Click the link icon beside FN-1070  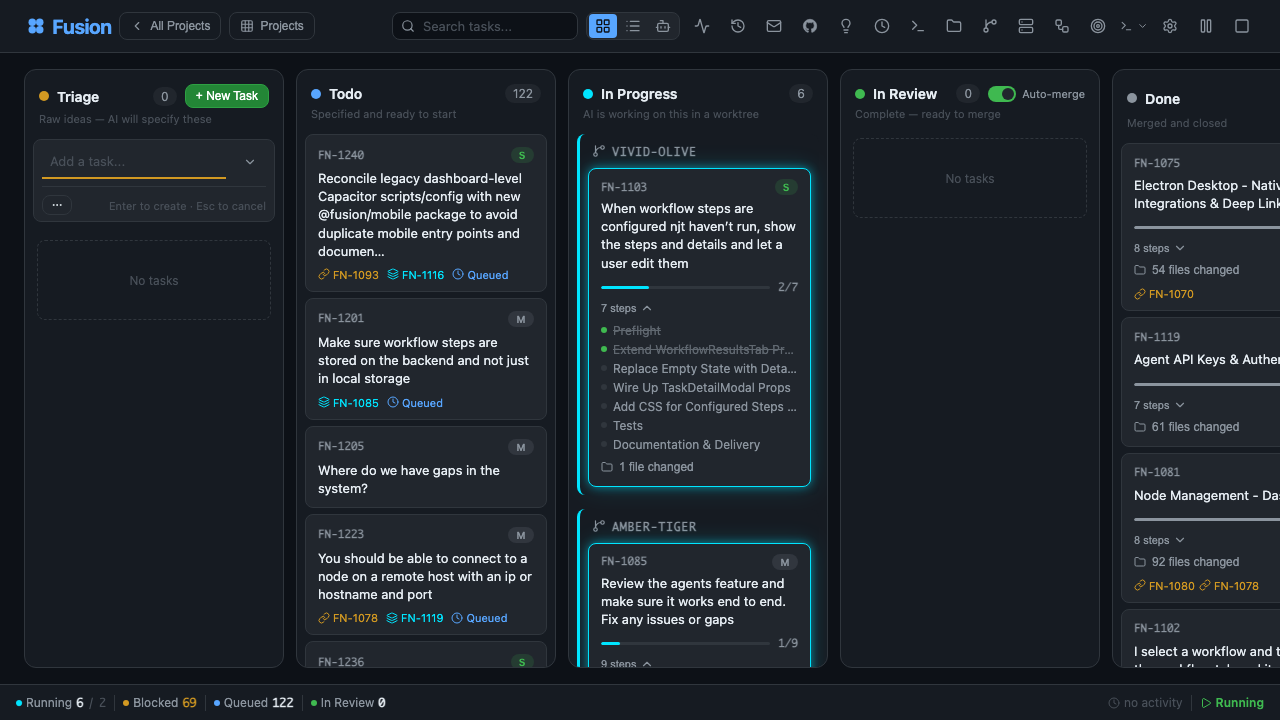[x=1140, y=294]
